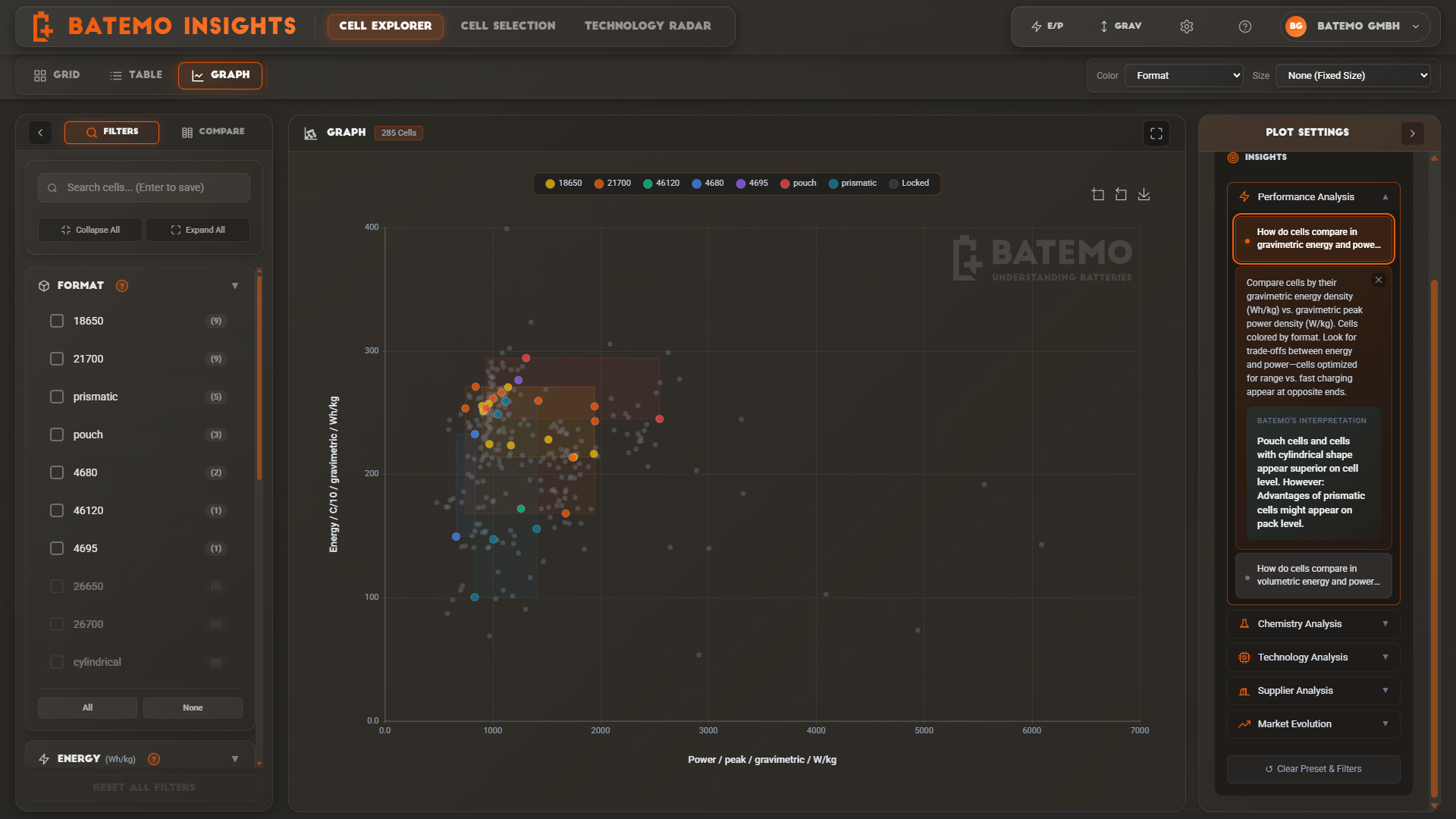Screen dimensions: 1456x819
Task: Click the GRAV metric icon
Action: 1120,26
